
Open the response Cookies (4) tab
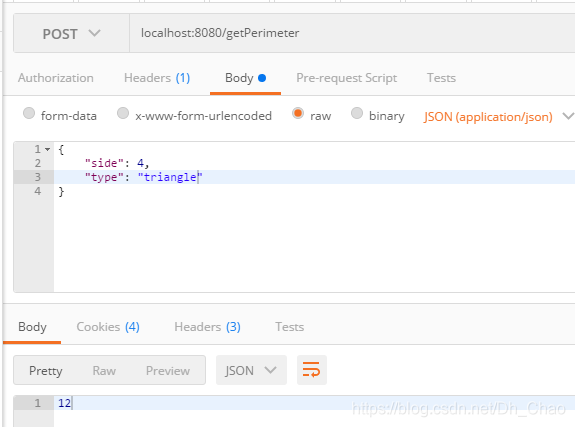click(x=108, y=327)
